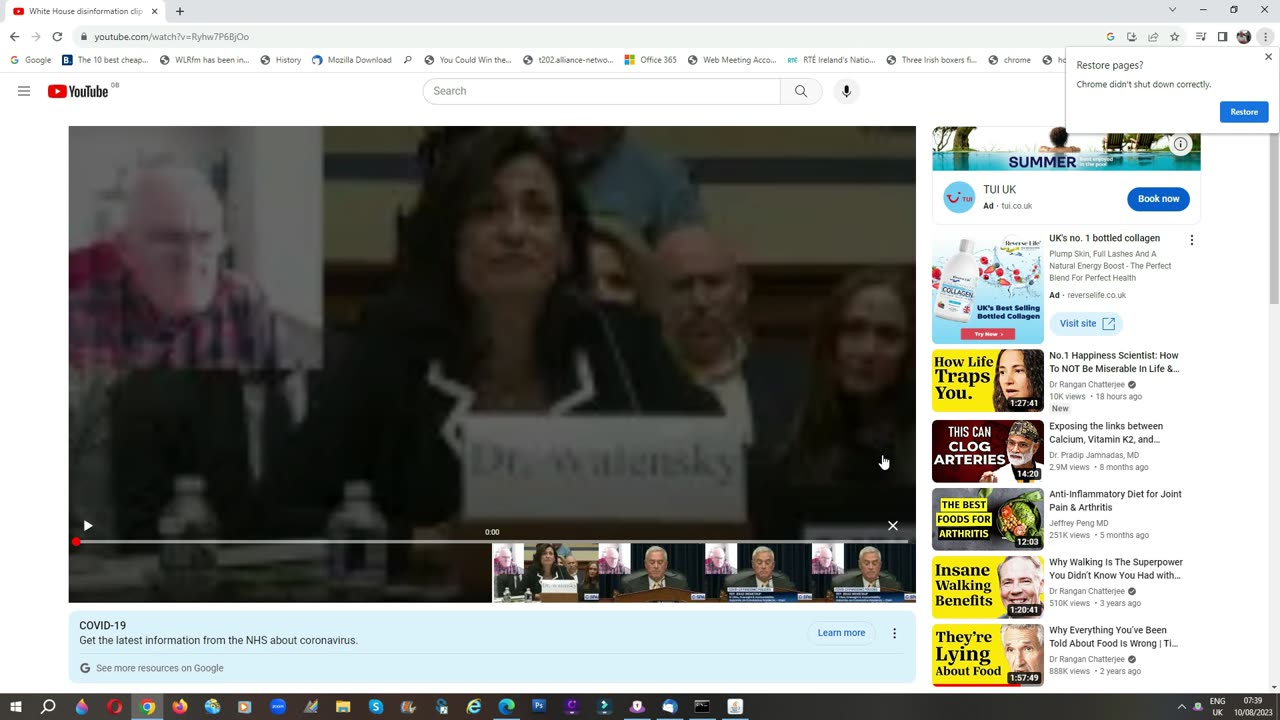Click the install/download page icon in address bar
The height and width of the screenshot is (720, 1280).
pyautogui.click(x=1132, y=37)
